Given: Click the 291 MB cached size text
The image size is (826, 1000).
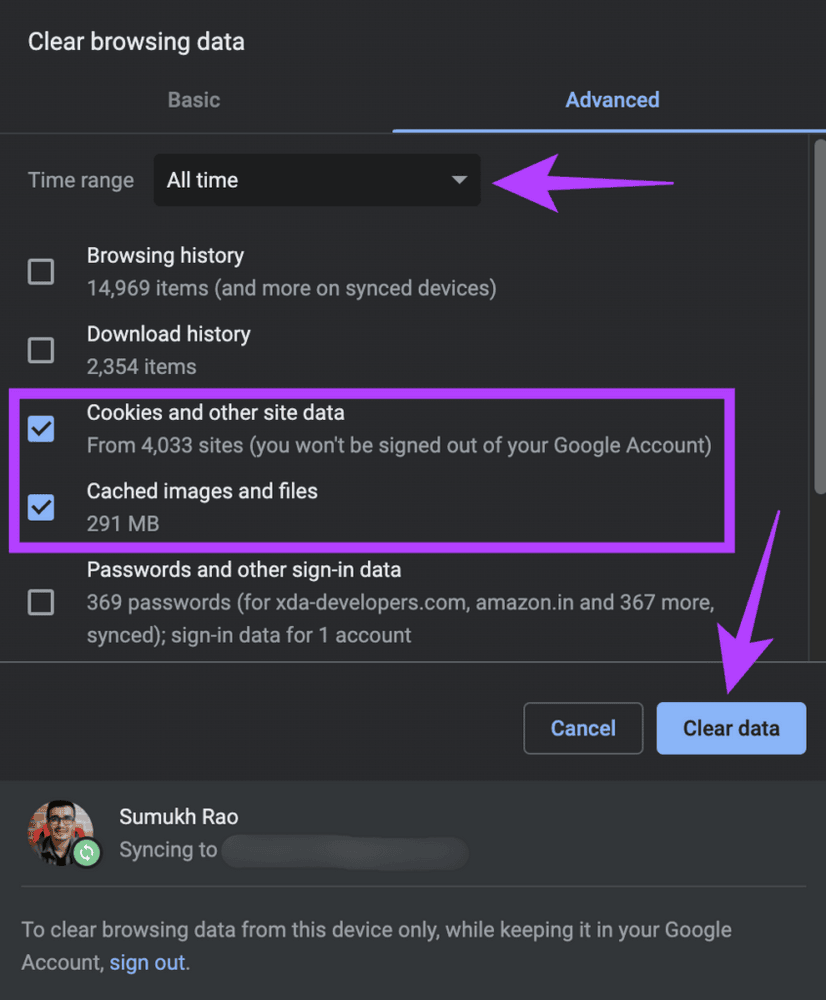Looking at the screenshot, I should tap(123, 524).
